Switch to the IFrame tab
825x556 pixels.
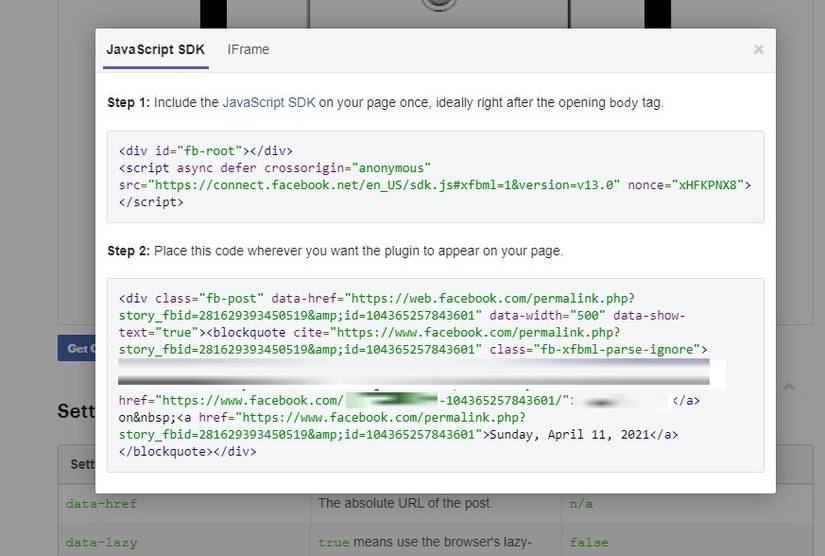(248, 49)
